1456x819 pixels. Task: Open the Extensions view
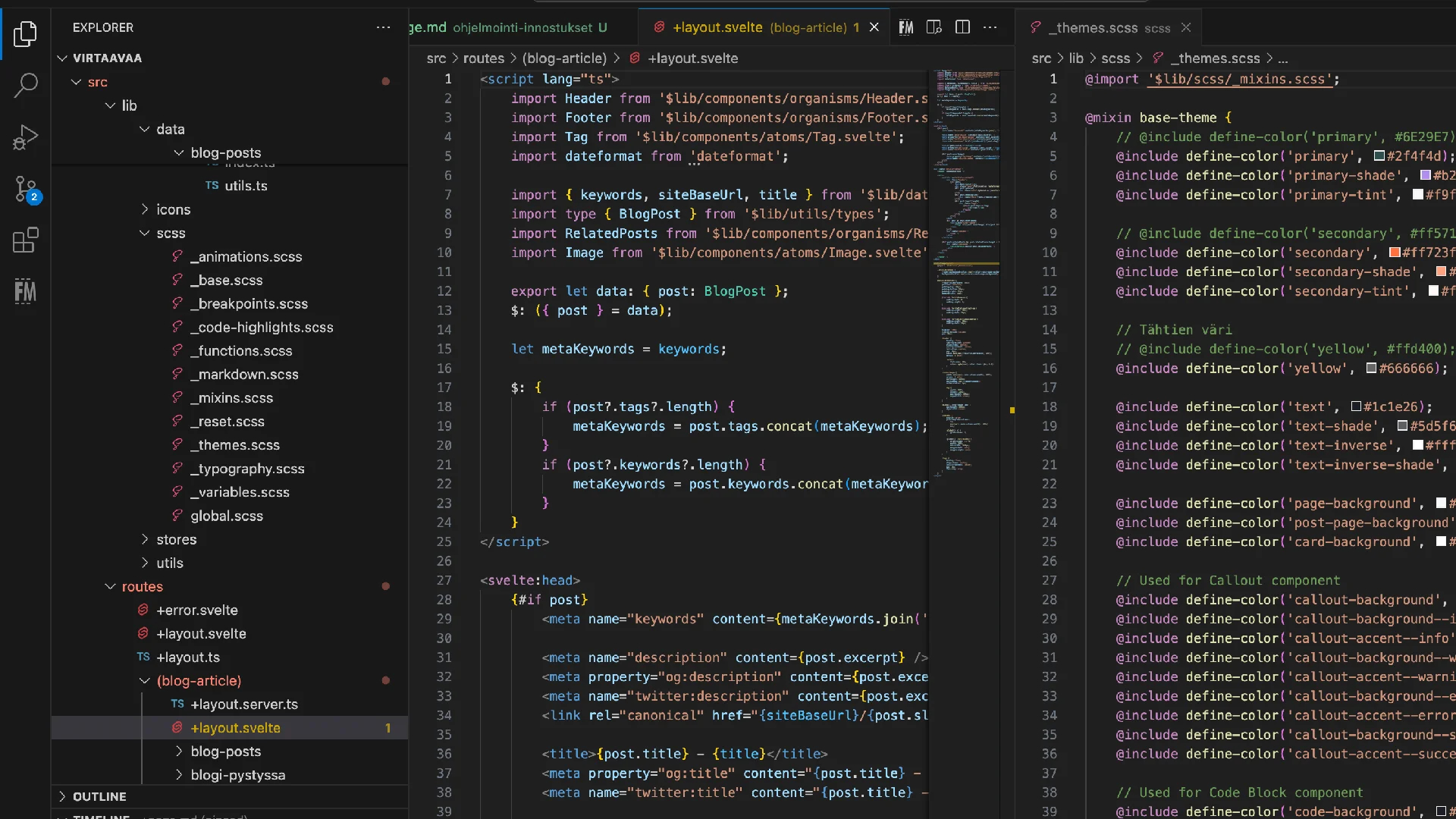(x=26, y=240)
